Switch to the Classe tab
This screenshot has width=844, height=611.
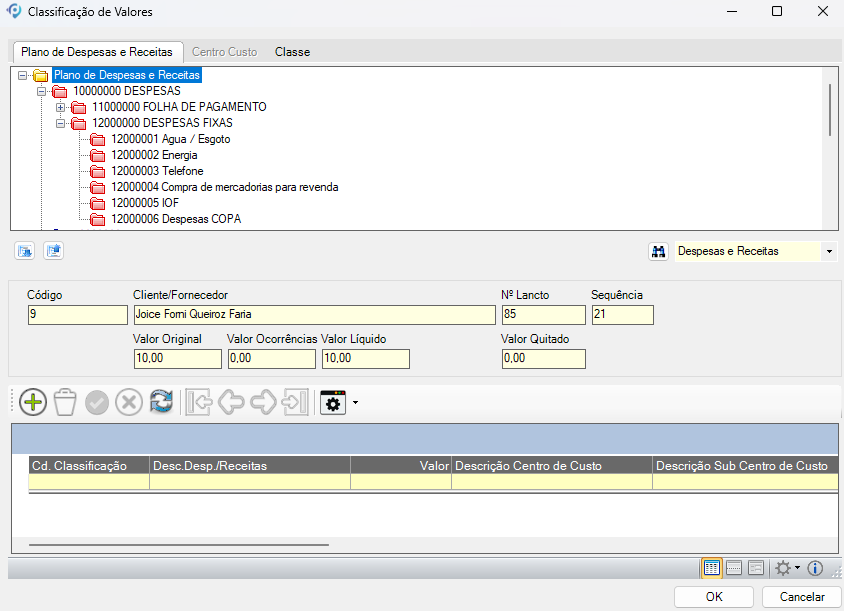tap(292, 52)
